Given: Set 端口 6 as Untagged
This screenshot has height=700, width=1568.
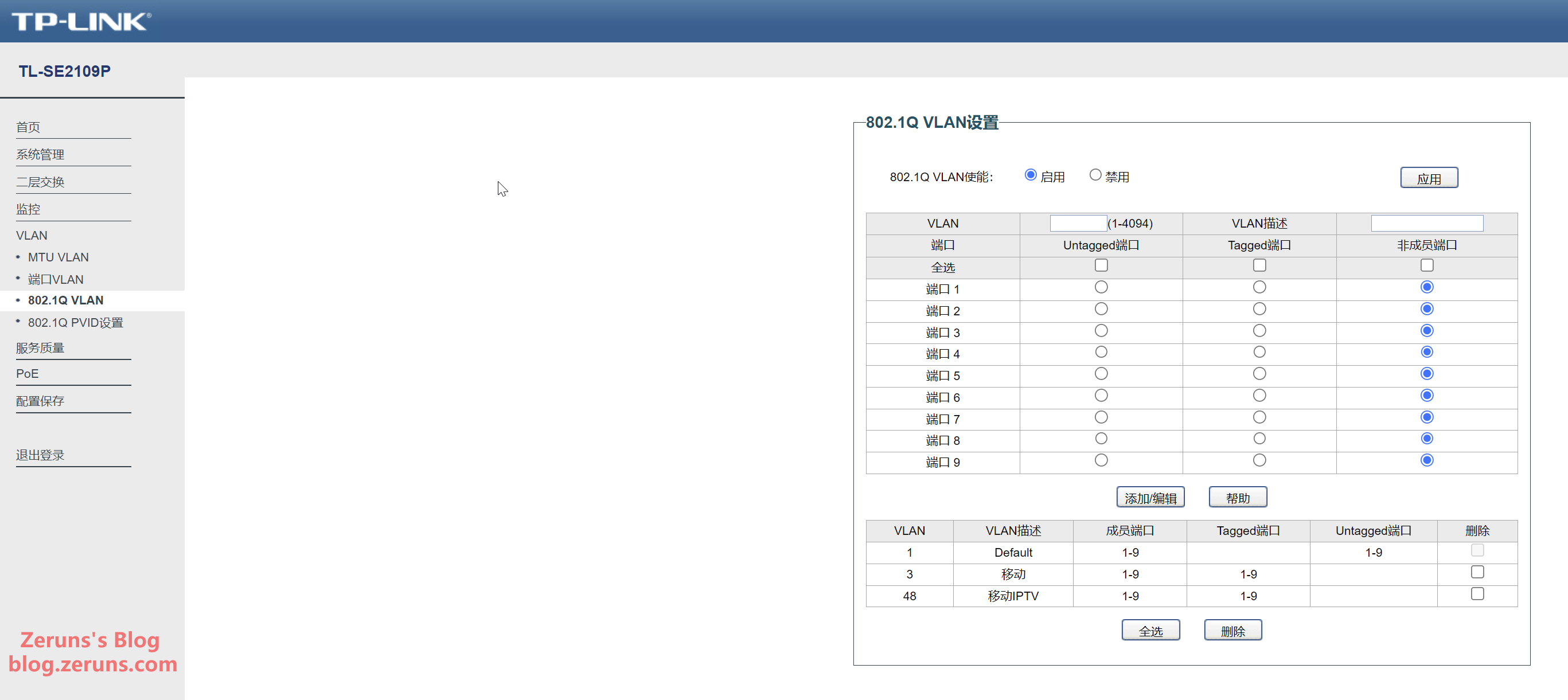Looking at the screenshot, I should (x=1101, y=396).
